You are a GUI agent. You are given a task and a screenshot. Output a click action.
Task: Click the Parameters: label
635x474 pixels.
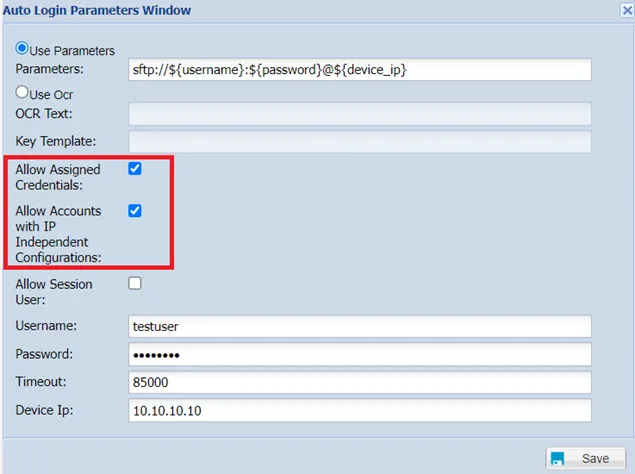coord(49,69)
